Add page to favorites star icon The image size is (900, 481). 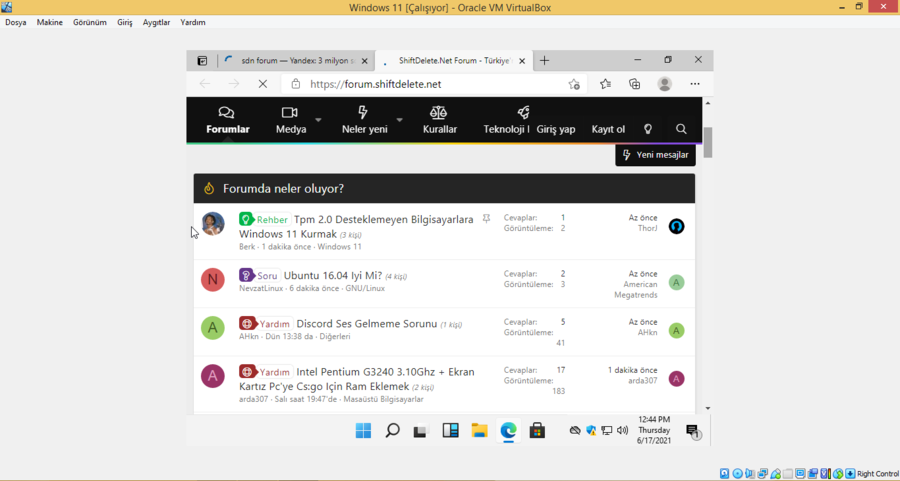(x=574, y=84)
